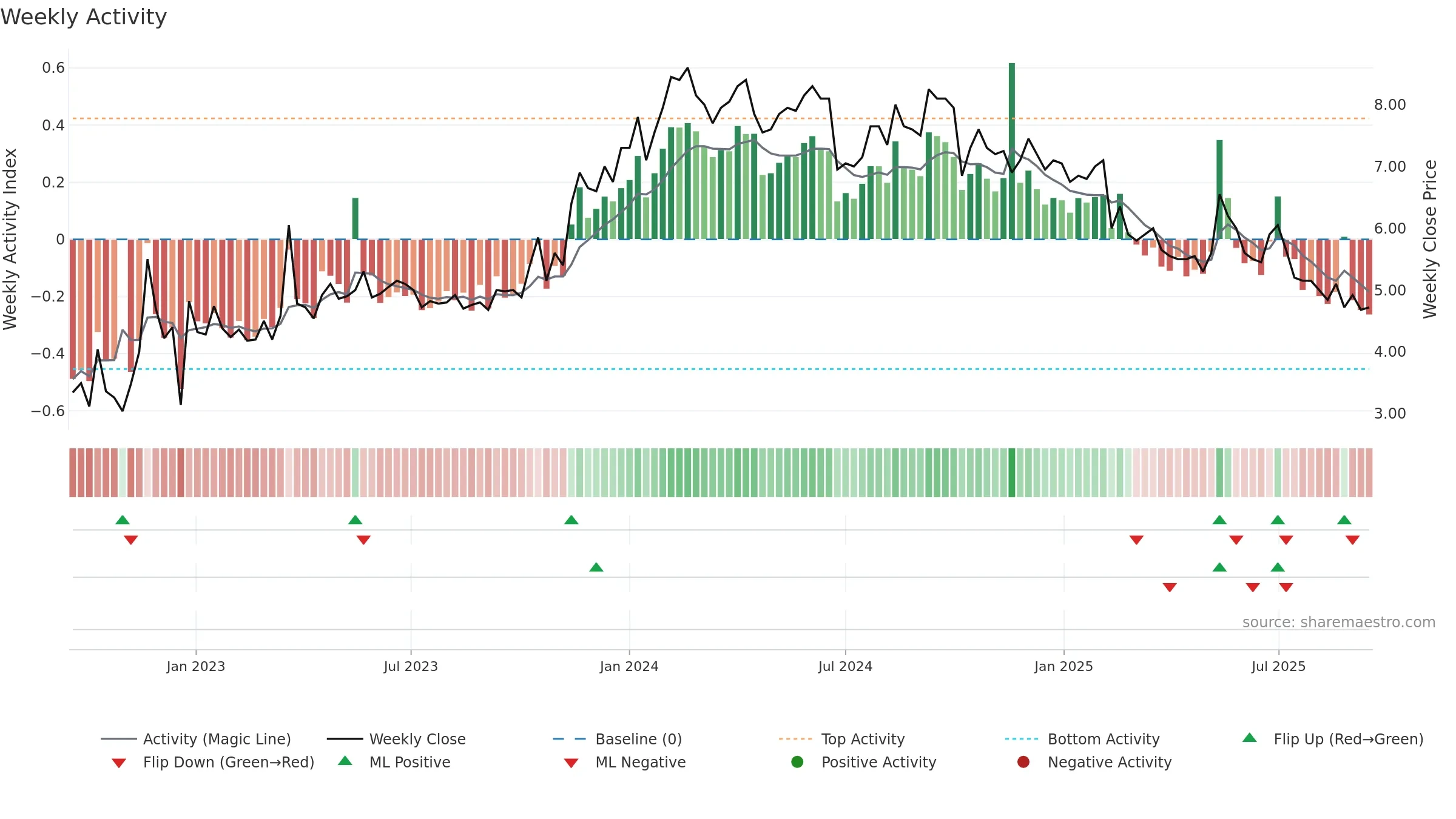
Task: Hide the ML Positive legend series
Action: click(x=394, y=762)
